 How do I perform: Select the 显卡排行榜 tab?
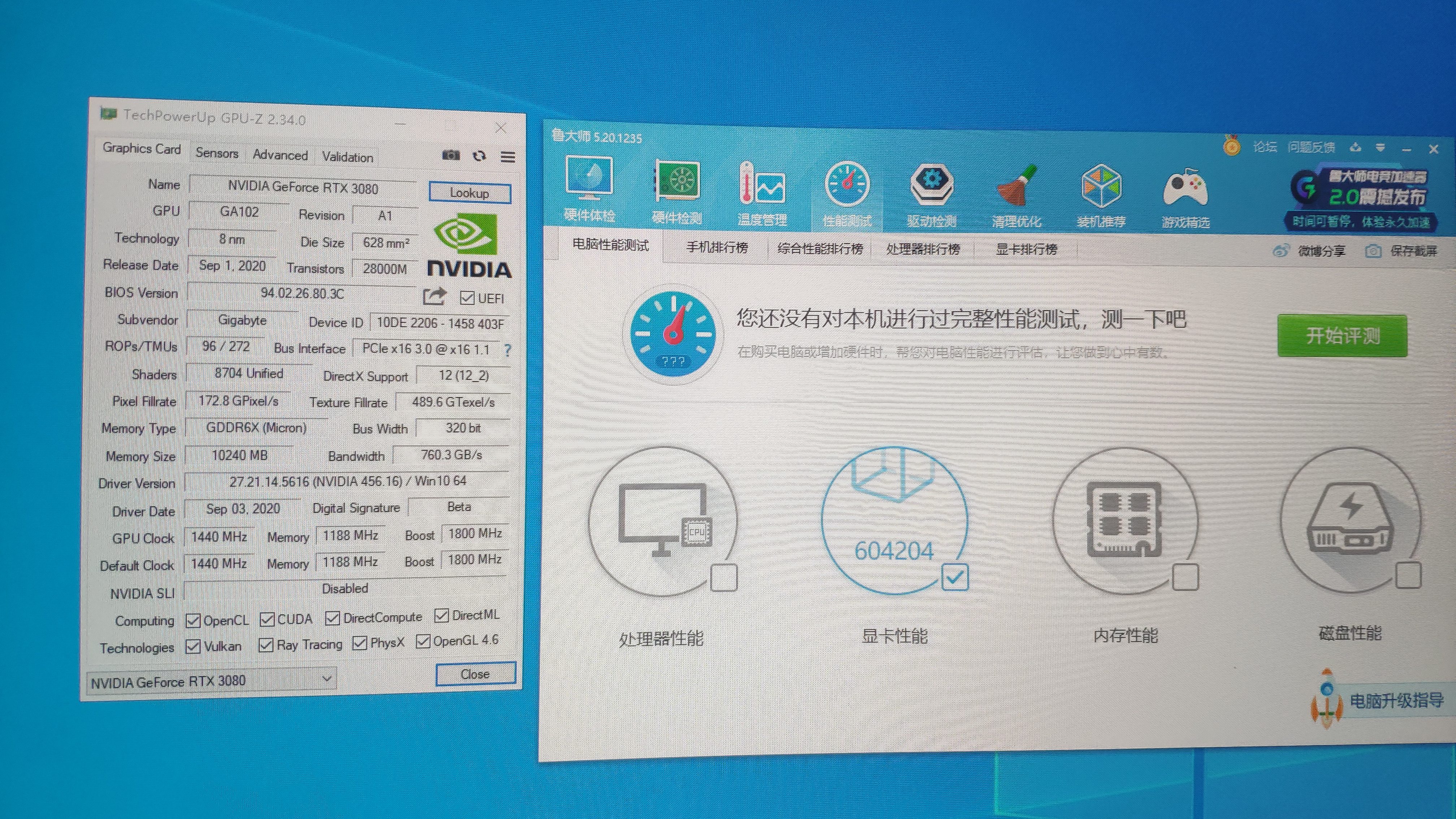coord(1026,249)
